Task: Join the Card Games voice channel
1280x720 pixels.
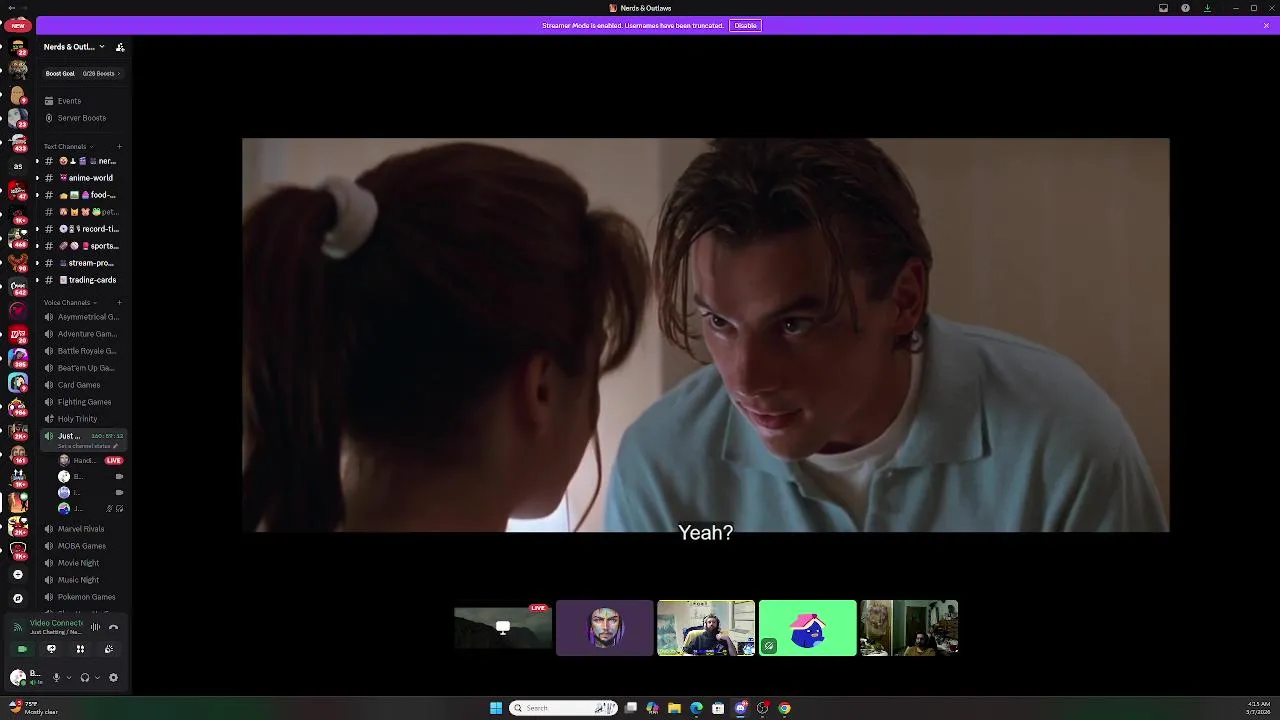Action: pyautogui.click(x=83, y=385)
